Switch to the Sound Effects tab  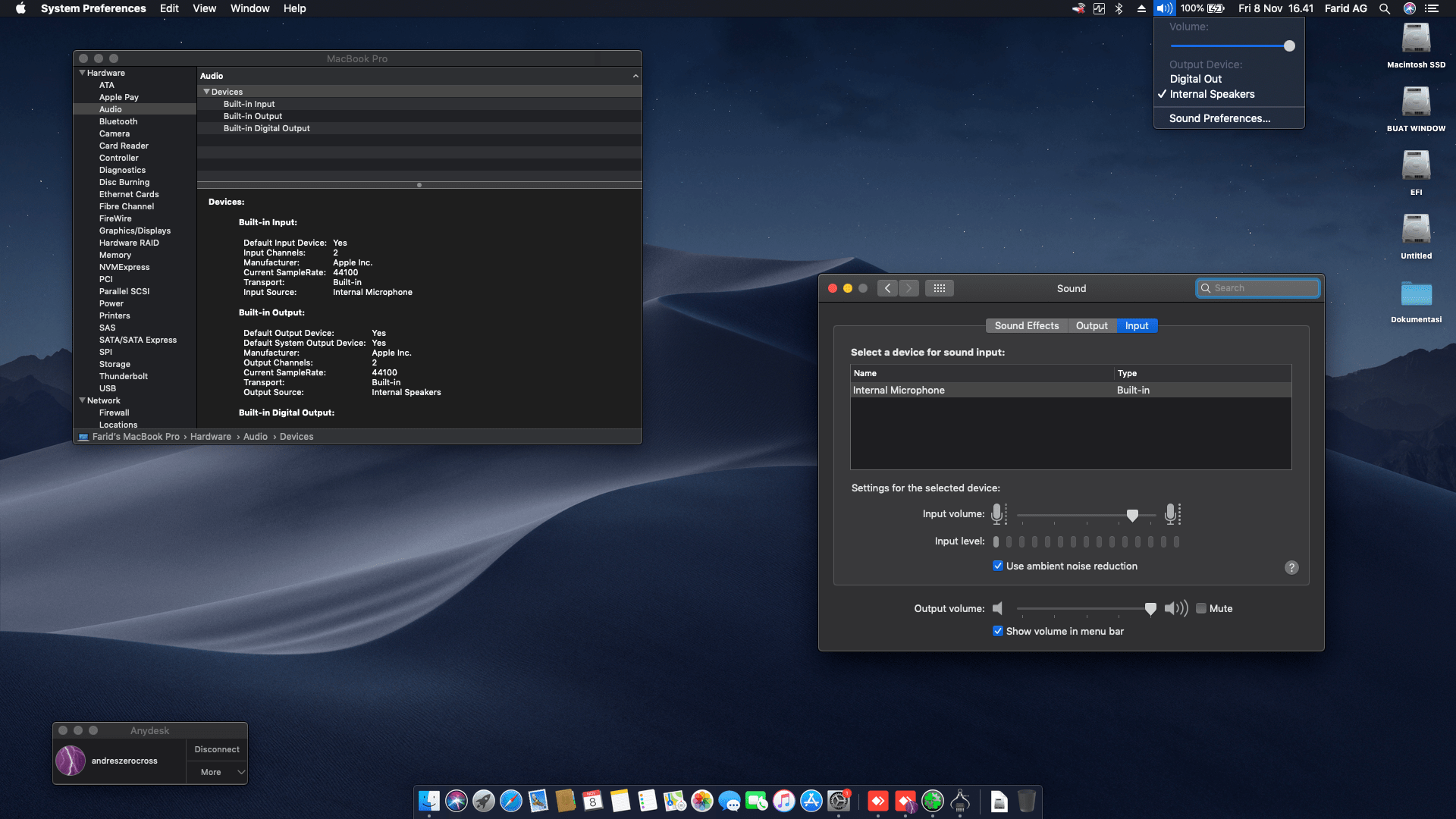(x=1026, y=325)
